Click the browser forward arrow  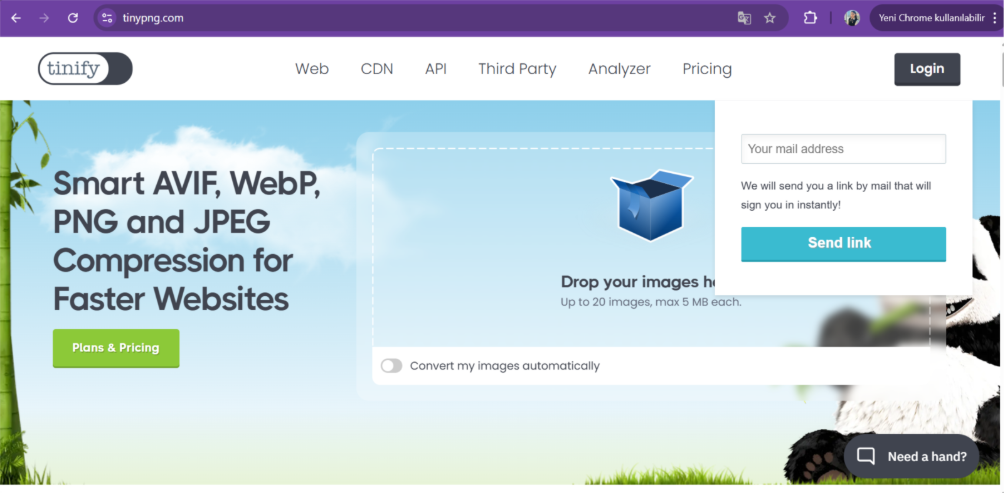tap(44, 18)
